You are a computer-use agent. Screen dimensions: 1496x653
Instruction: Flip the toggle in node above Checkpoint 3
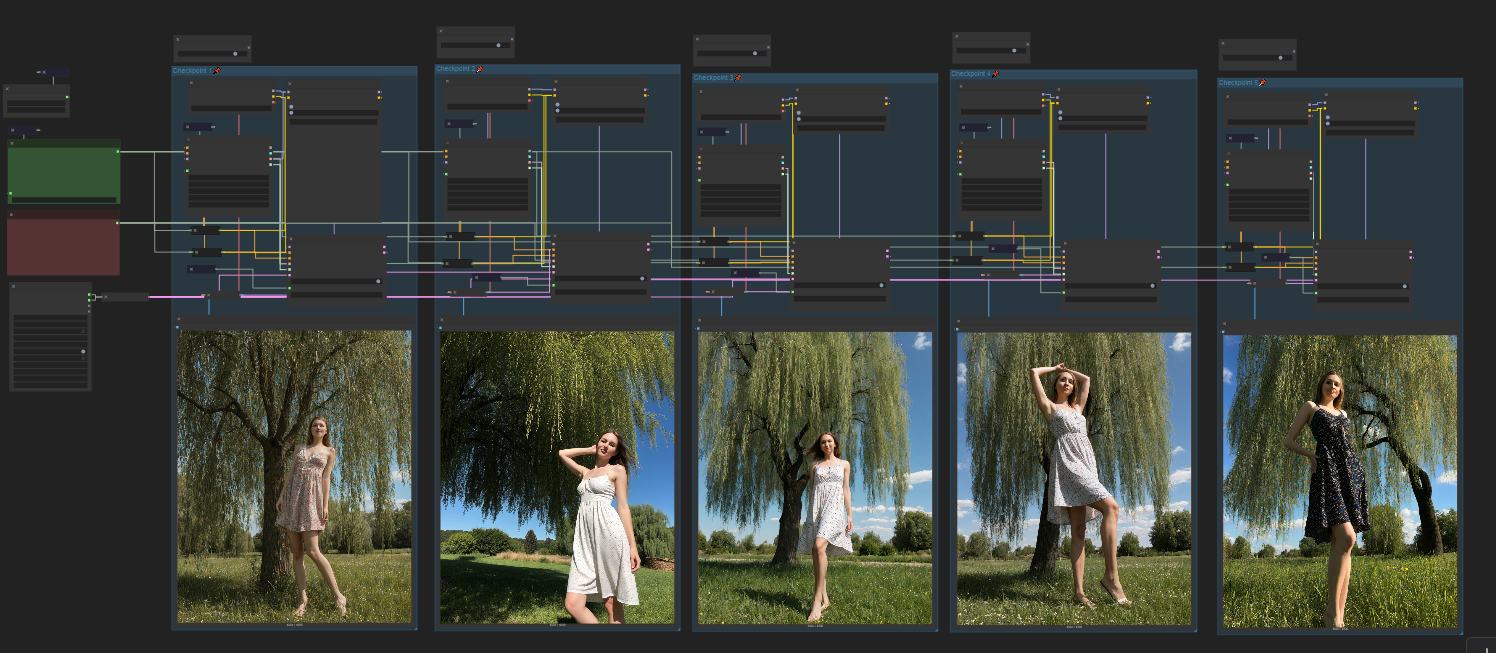(755, 52)
